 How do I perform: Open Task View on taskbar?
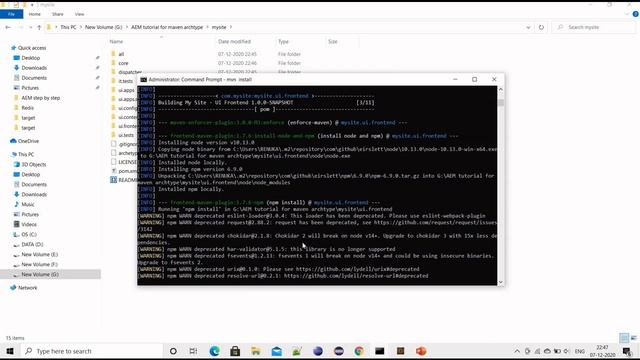click(x=193, y=351)
